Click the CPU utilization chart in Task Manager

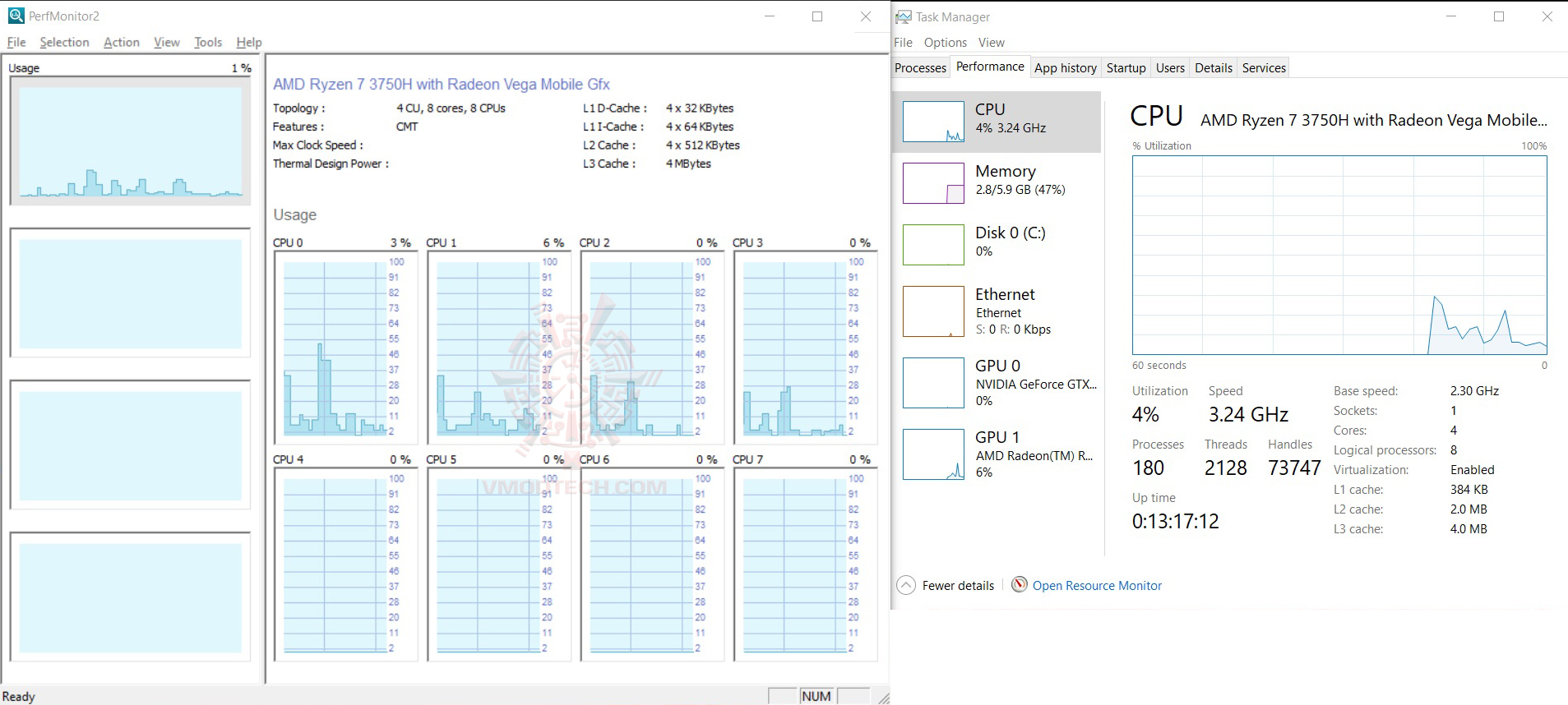1339,256
